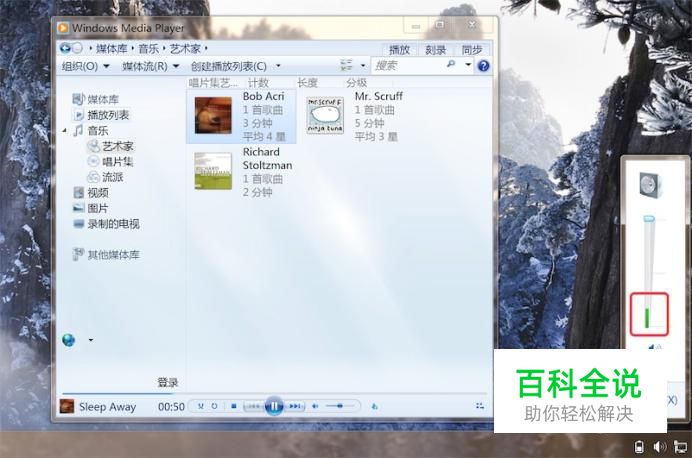Click the Mr. Scruff artist name
The image size is (692, 458).
379,96
